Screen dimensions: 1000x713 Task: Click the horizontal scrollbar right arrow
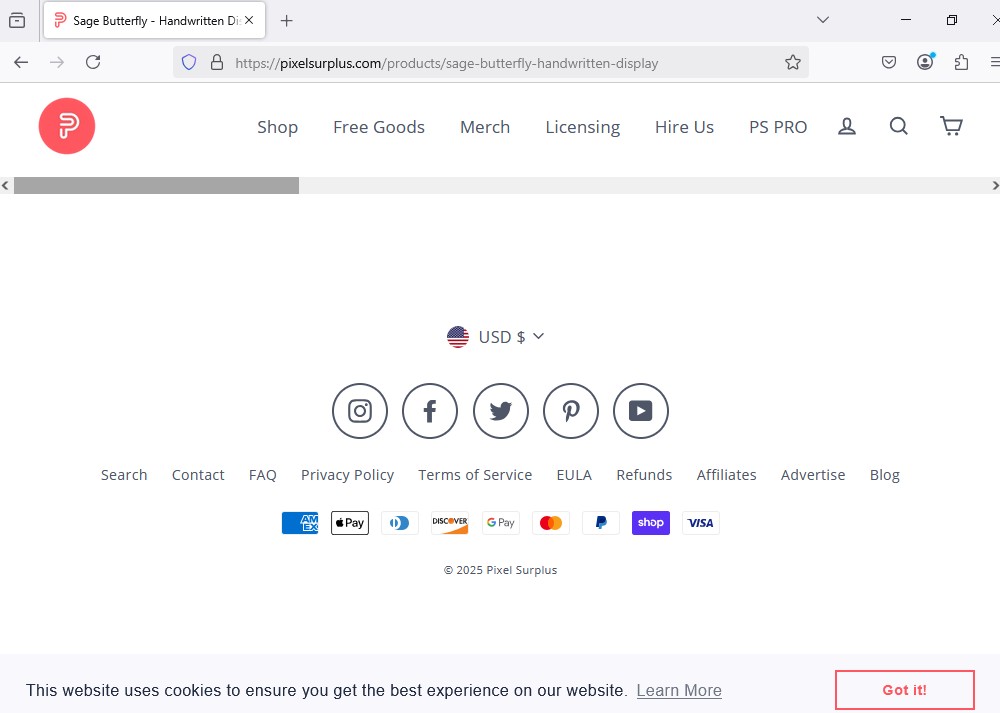[995, 185]
